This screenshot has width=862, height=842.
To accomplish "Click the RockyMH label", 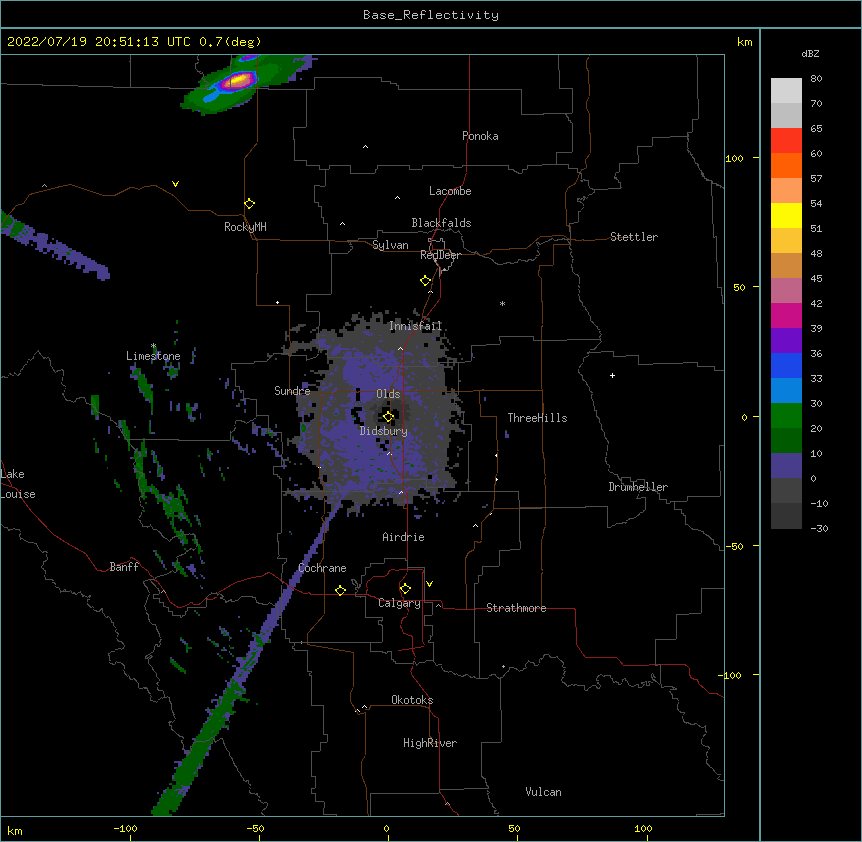I will pos(245,227).
